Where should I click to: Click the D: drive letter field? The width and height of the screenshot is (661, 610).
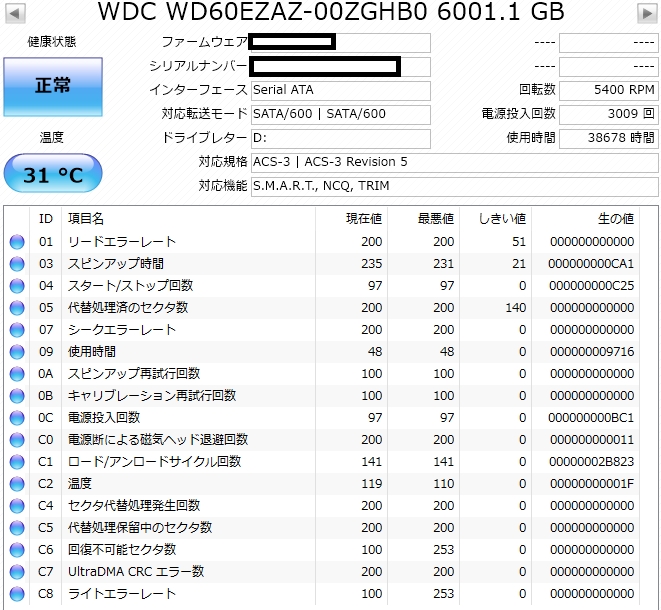point(341,138)
